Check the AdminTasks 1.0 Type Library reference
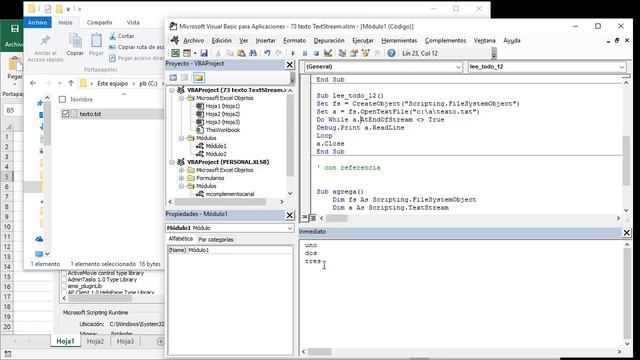Image resolution: width=640 pixels, height=360 pixels. click(x=64, y=280)
